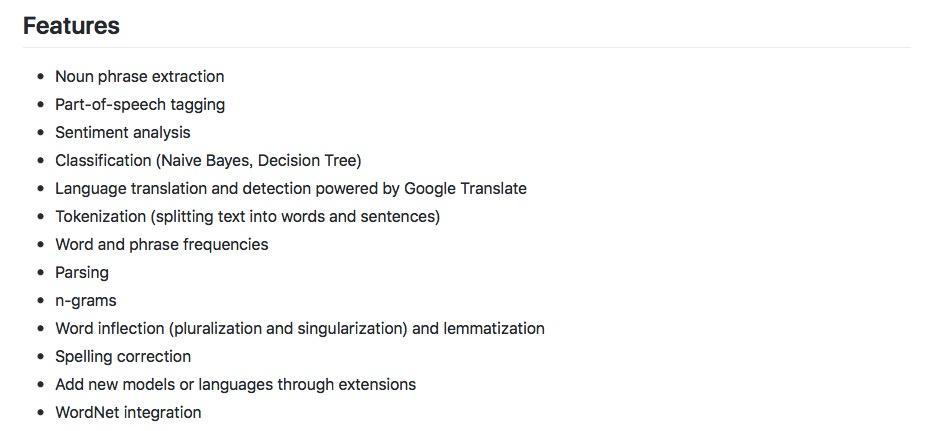Click the Google Translate text
Screen dimensions: 932x431
pyautogui.click(x=465, y=188)
